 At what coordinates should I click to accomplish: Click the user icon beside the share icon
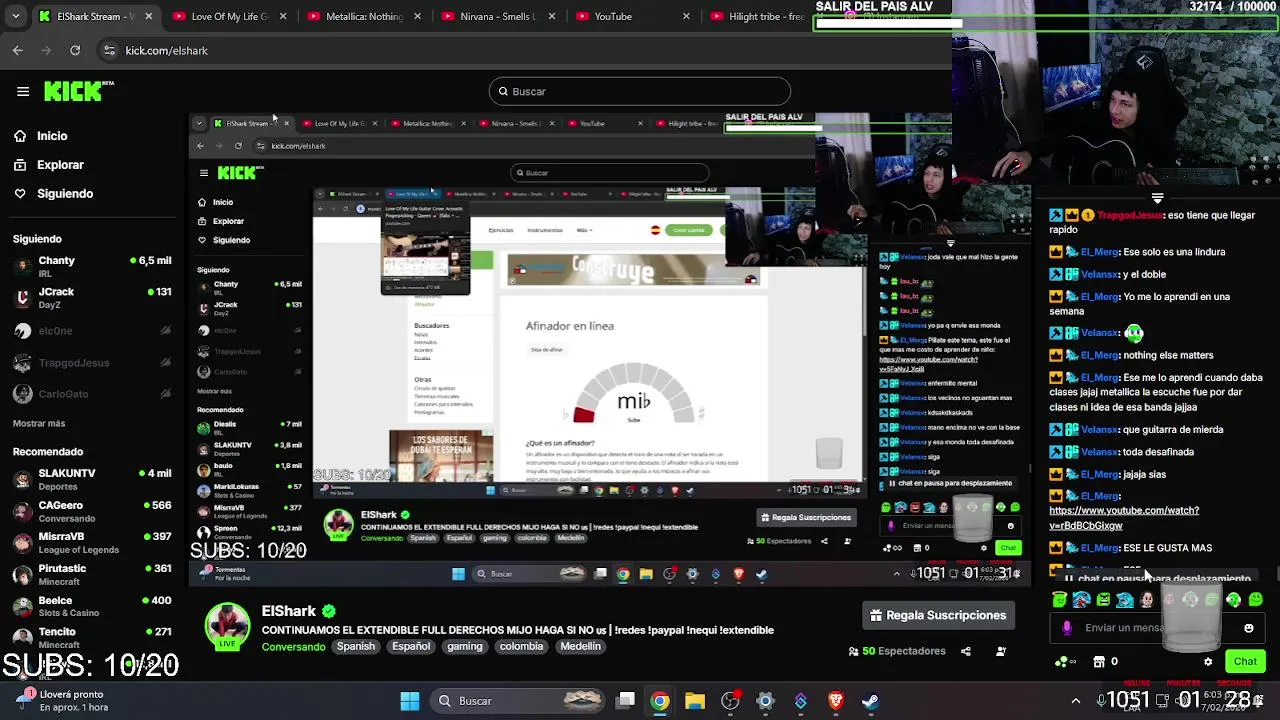pos(1001,651)
